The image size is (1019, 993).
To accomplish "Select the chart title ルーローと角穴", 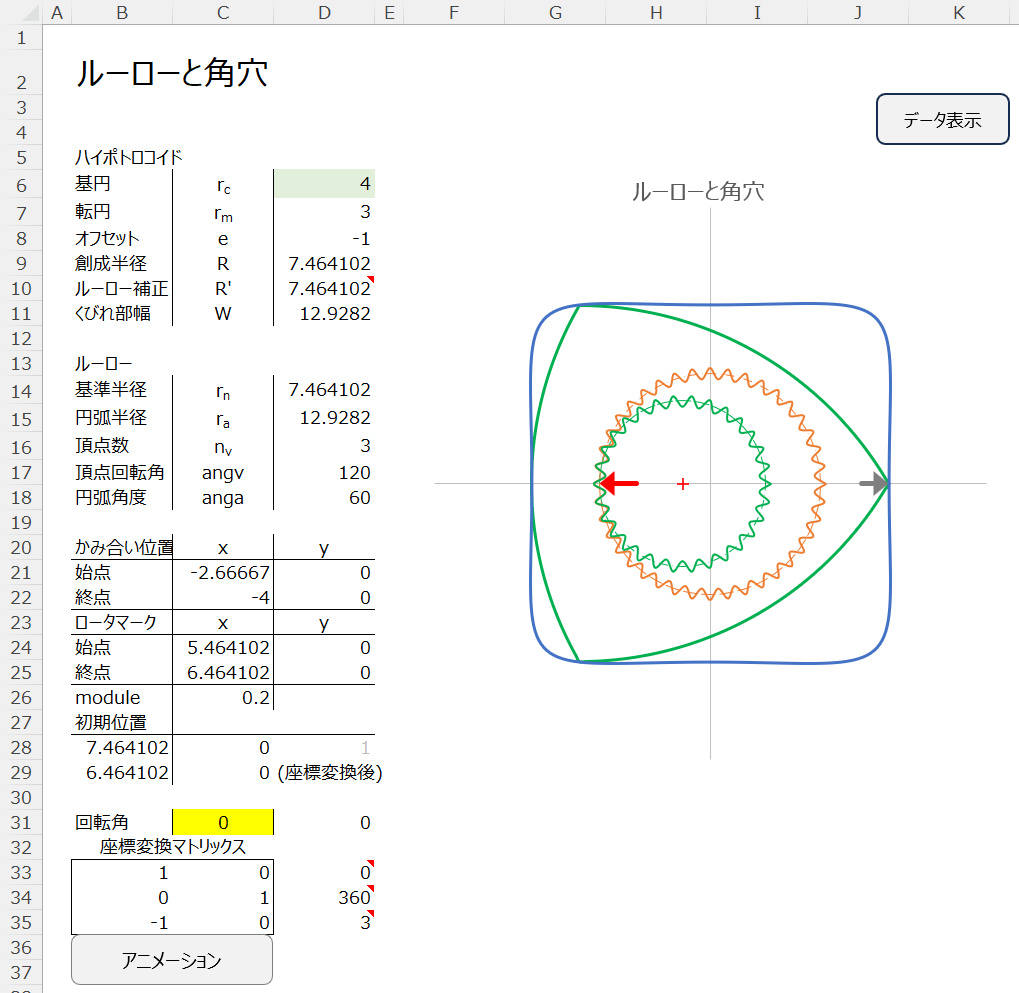I will pyautogui.click(x=697, y=192).
